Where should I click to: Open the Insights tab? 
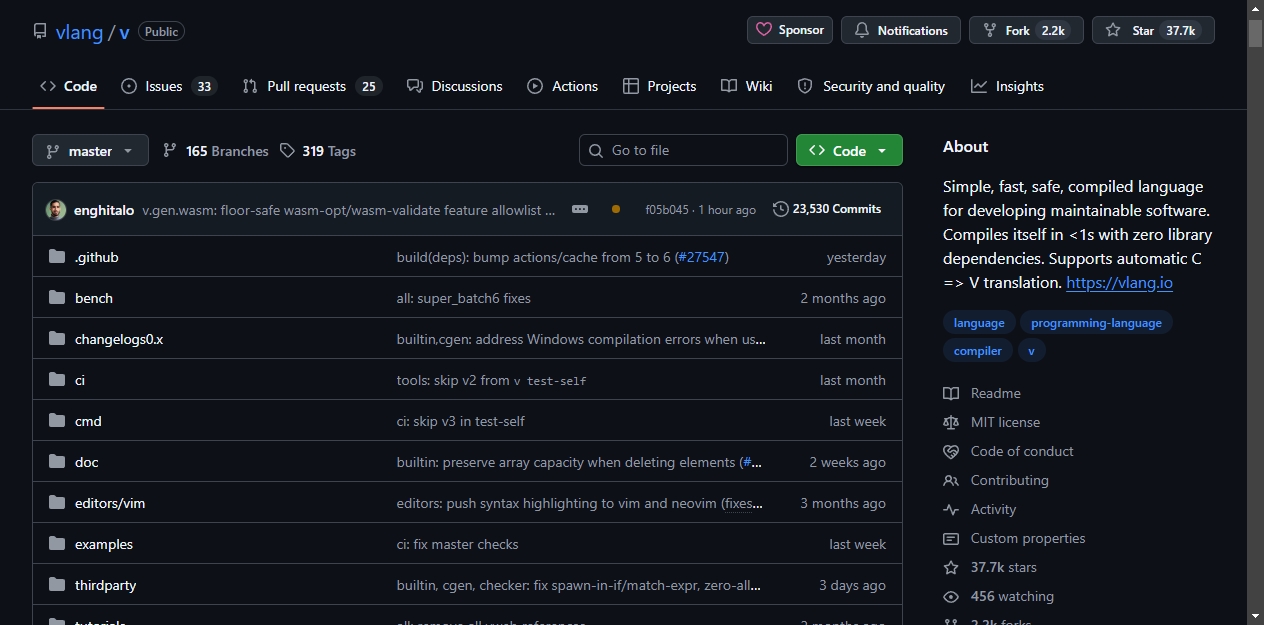[x=1007, y=86]
